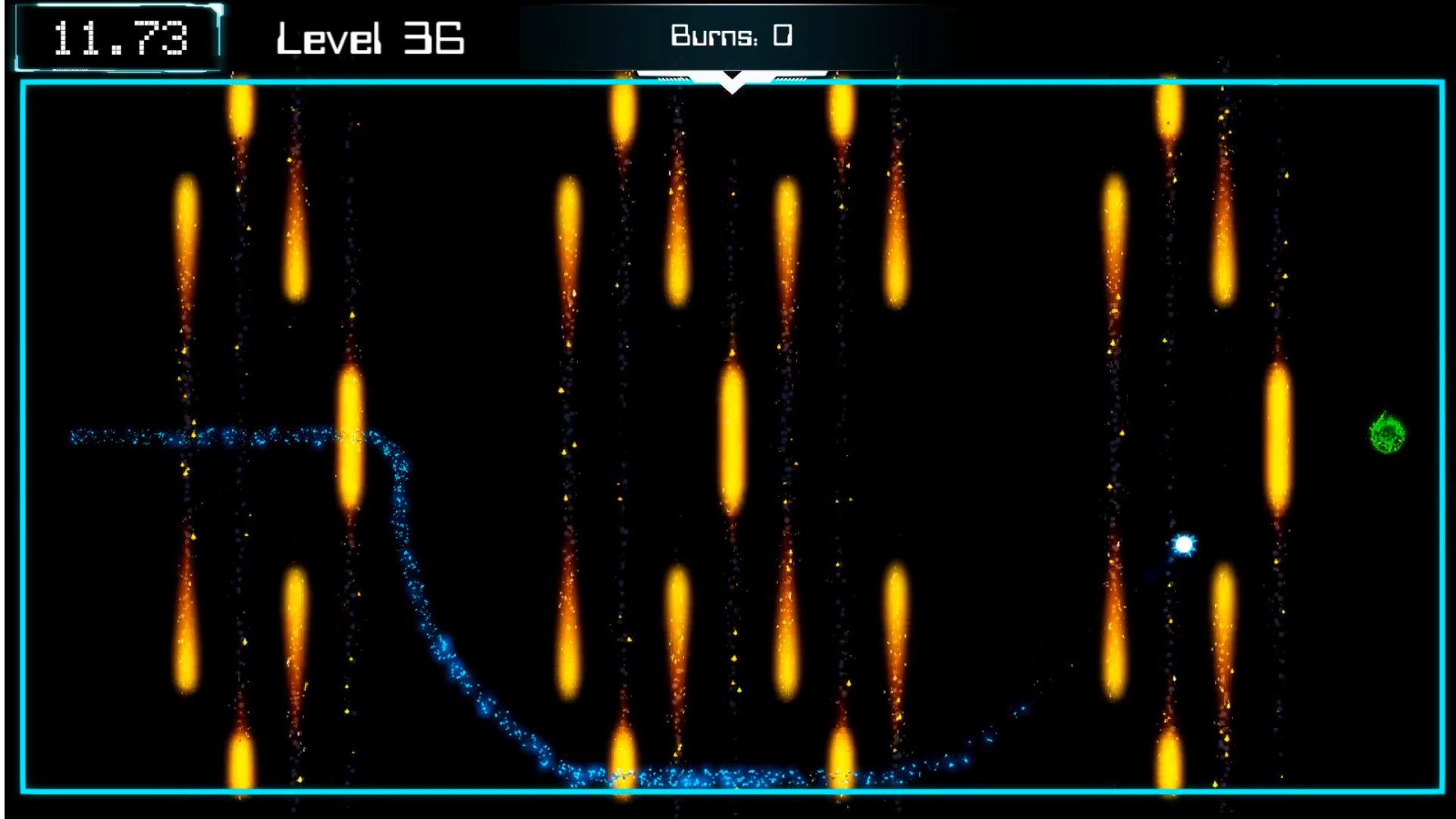Click the flame directly below-right of white ball
Viewport: 1456px width, 819px height.
click(x=1222, y=622)
